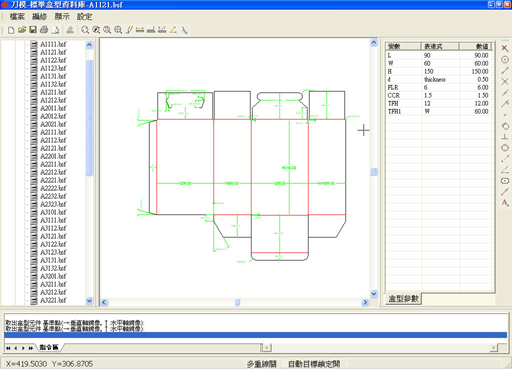Click the new file icon in toolbar
The width and height of the screenshot is (512, 369).
pyautogui.click(x=11, y=30)
